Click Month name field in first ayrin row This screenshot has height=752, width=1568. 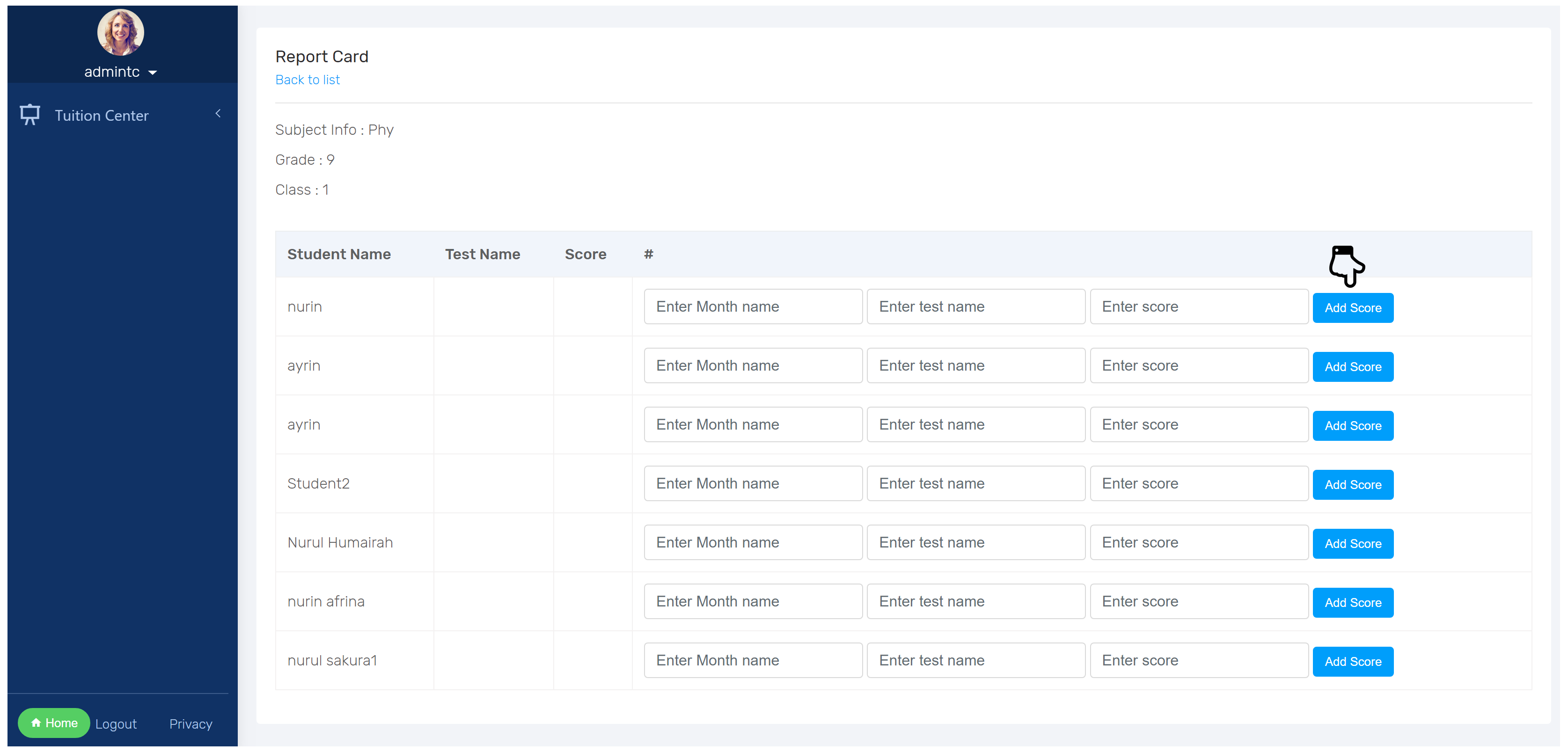[x=753, y=365]
